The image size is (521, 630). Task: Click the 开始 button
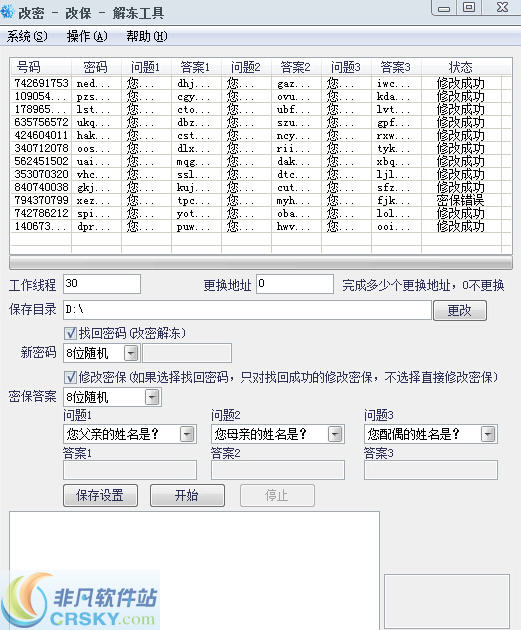click(x=187, y=495)
